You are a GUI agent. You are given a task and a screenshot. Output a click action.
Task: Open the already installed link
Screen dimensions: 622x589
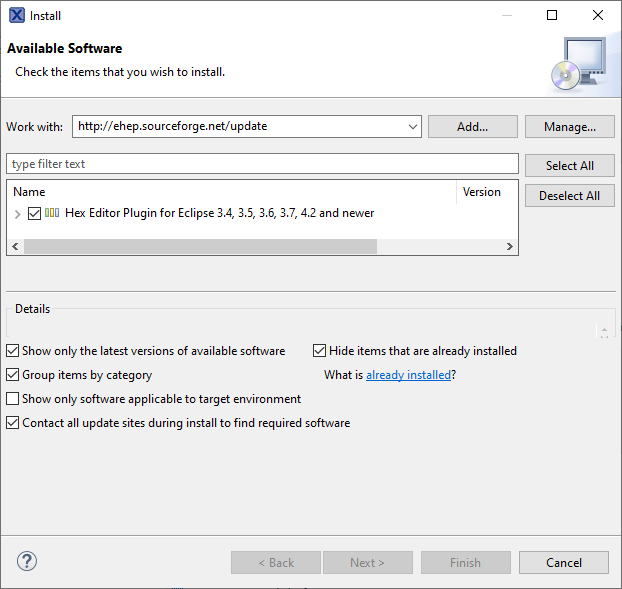tap(408, 375)
